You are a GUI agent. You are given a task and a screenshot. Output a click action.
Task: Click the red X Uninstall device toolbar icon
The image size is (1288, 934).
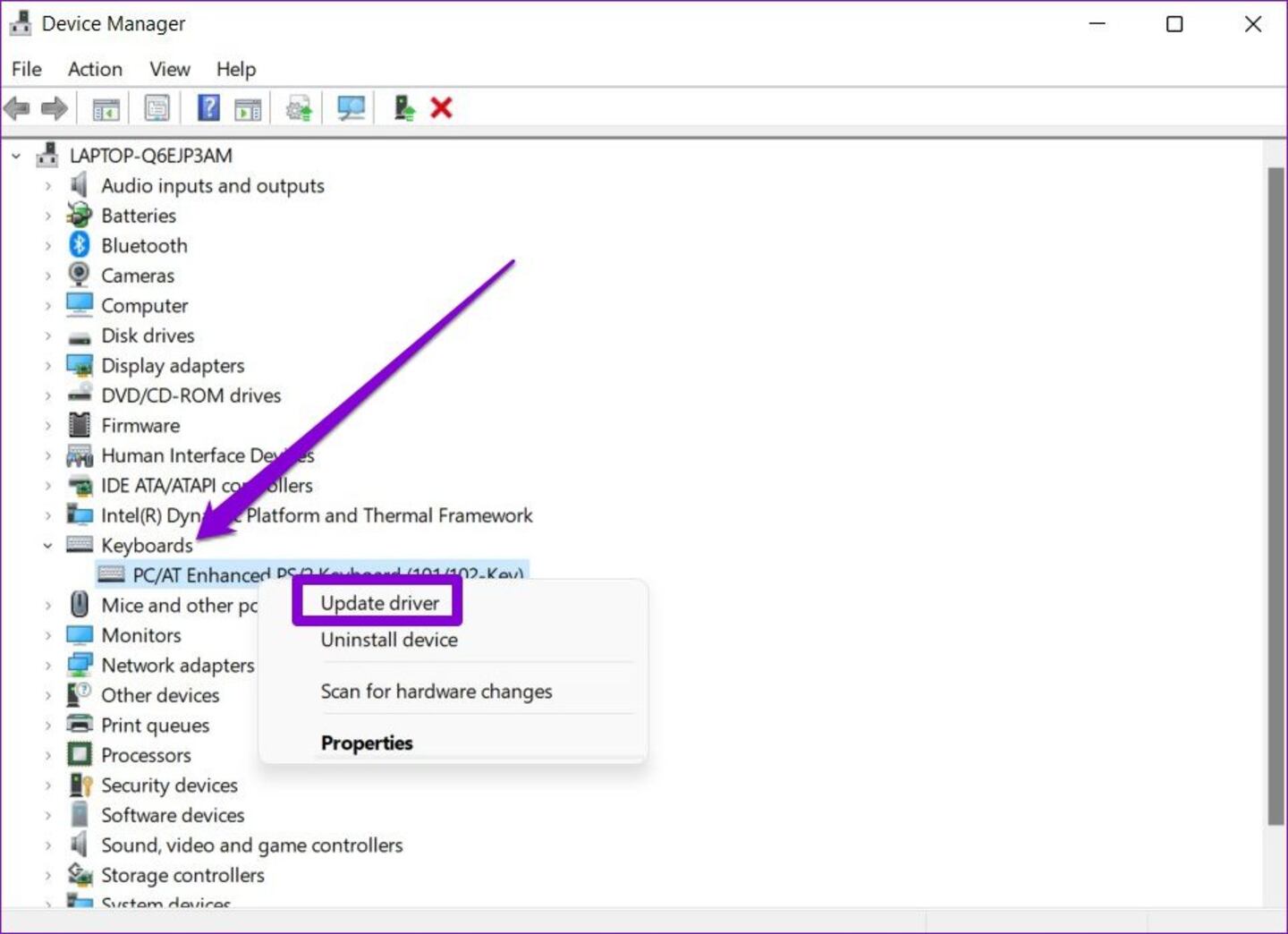click(x=440, y=107)
